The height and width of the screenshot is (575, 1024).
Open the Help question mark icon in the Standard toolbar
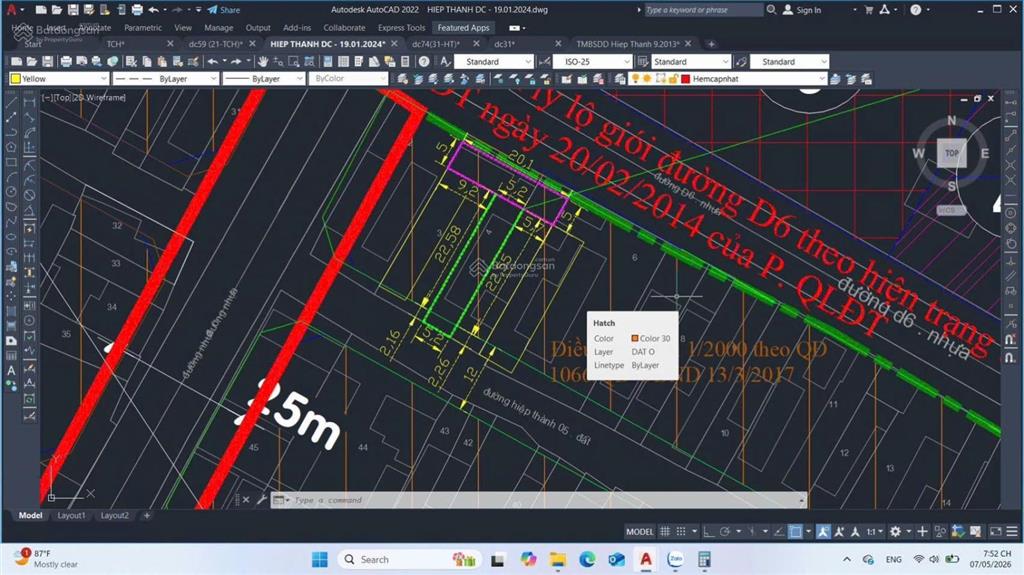(x=424, y=61)
